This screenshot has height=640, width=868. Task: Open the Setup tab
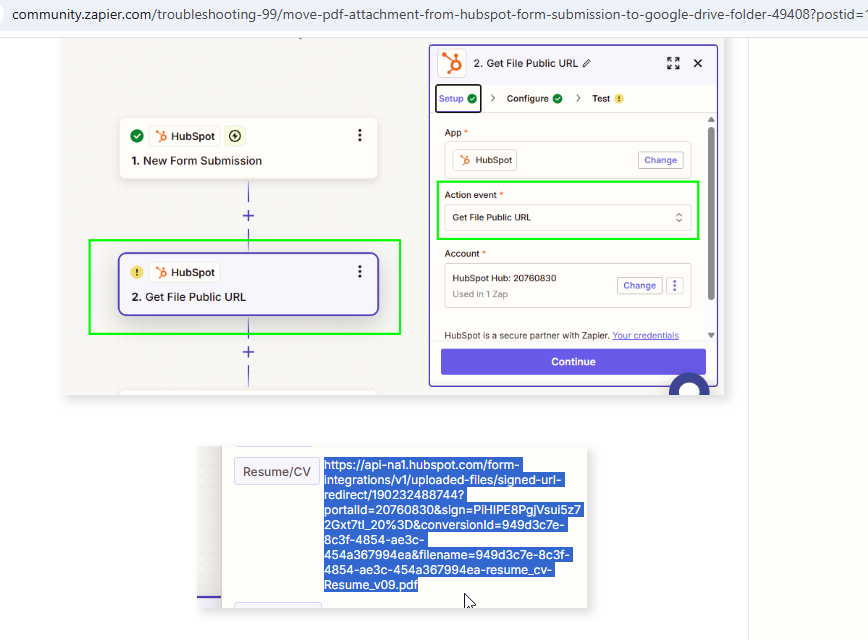pyautogui.click(x=458, y=99)
